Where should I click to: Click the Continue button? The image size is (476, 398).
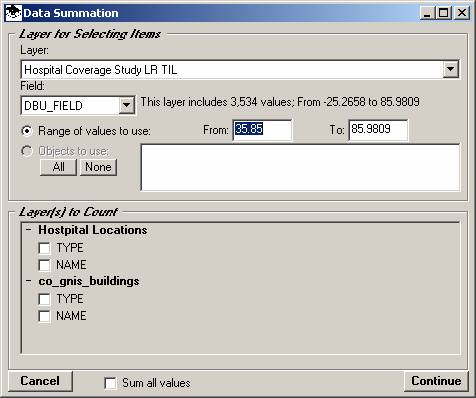(436, 381)
